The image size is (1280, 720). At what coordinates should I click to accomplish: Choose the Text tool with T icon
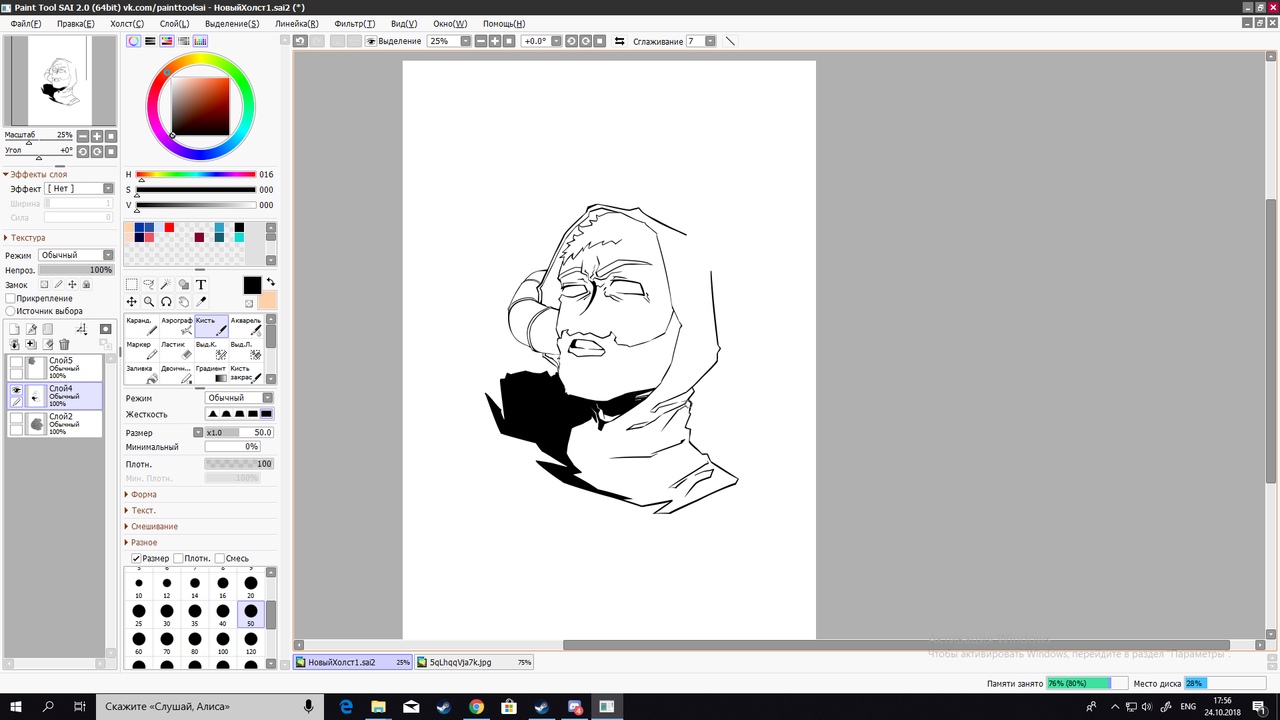pos(201,285)
